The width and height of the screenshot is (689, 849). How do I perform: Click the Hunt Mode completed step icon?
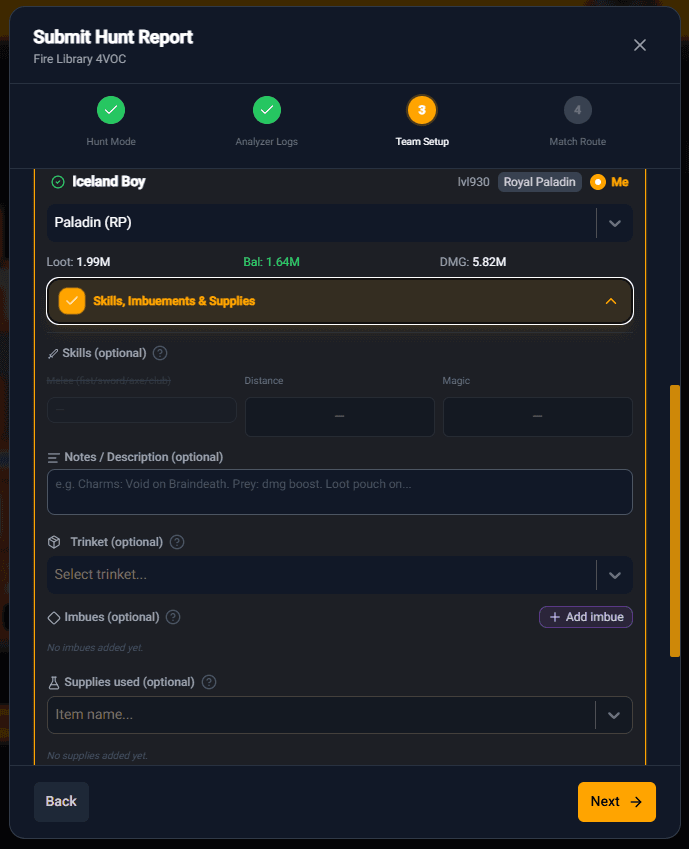point(111,110)
